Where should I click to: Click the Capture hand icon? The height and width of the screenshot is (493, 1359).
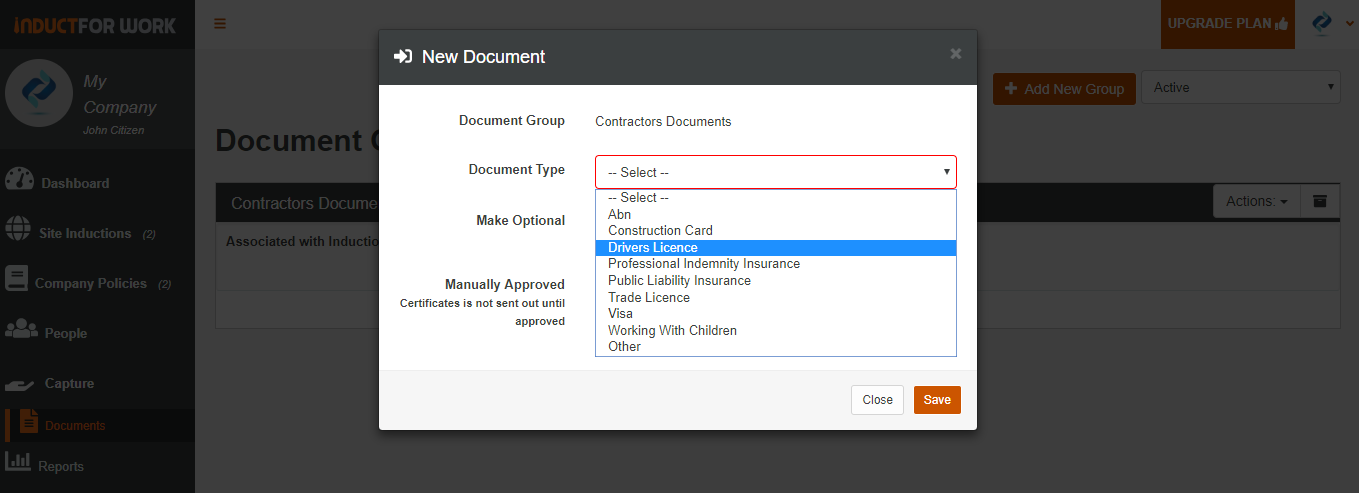(21, 383)
